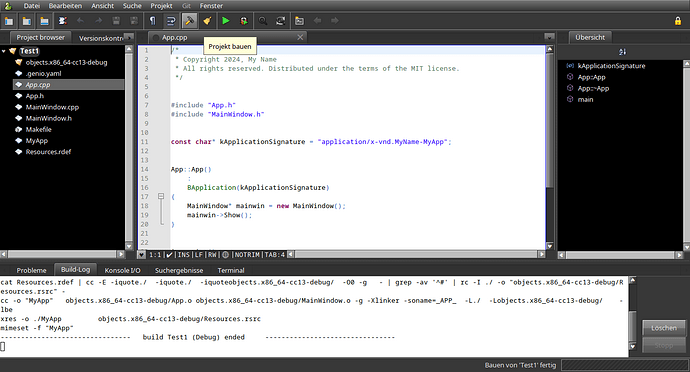Open the editor tab list dropdown
The width and height of the screenshot is (690, 372).
click(x=549, y=37)
